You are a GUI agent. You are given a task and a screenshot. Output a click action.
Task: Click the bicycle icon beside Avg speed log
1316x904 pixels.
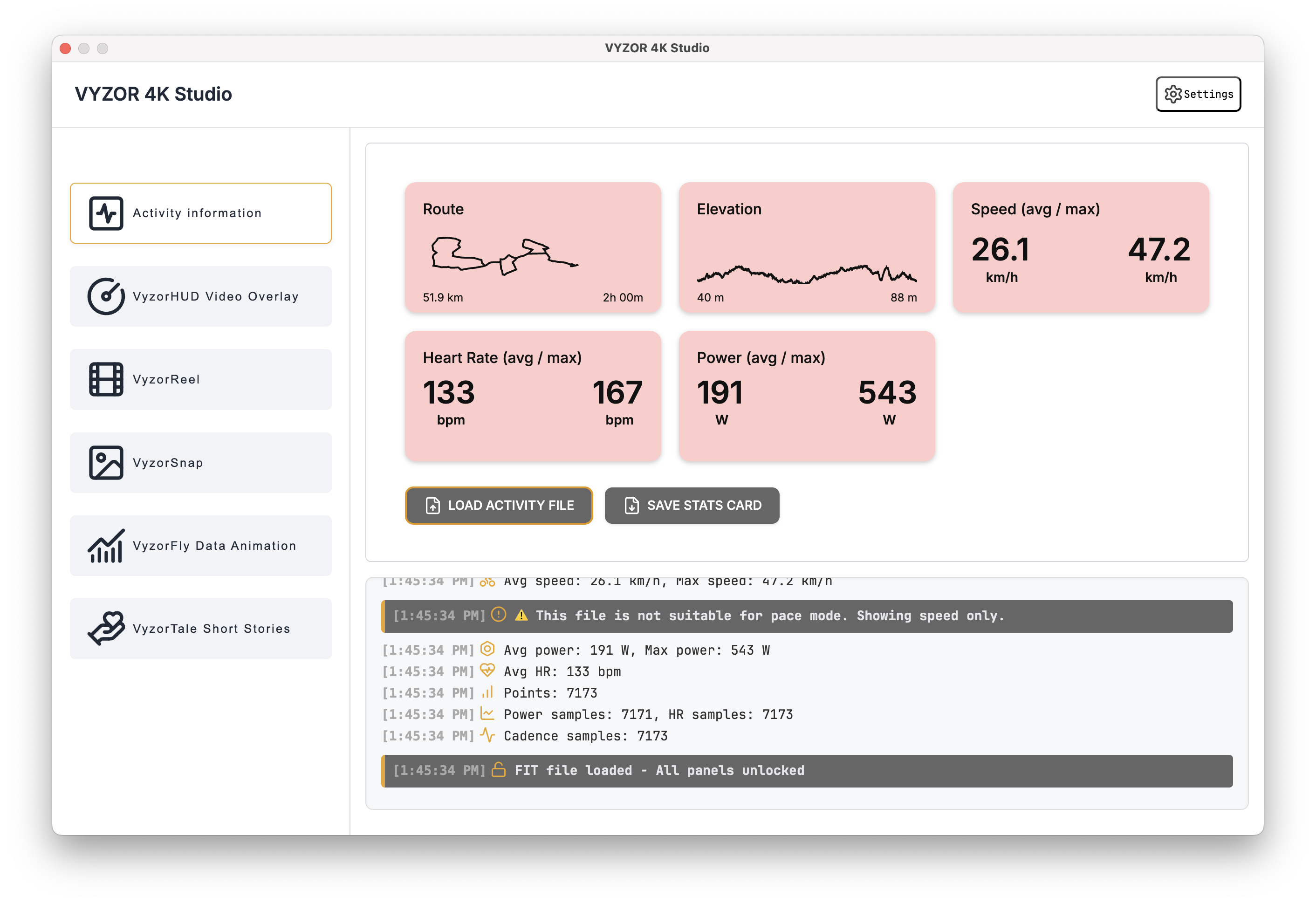487,582
